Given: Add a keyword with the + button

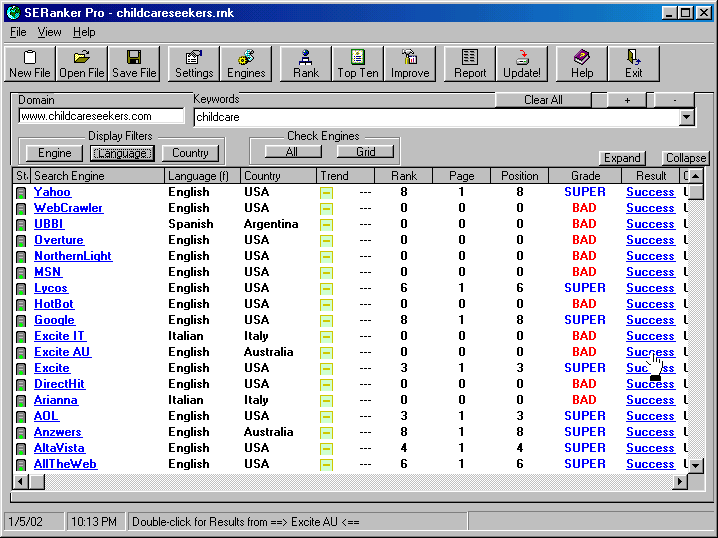Looking at the screenshot, I should click(x=627, y=100).
